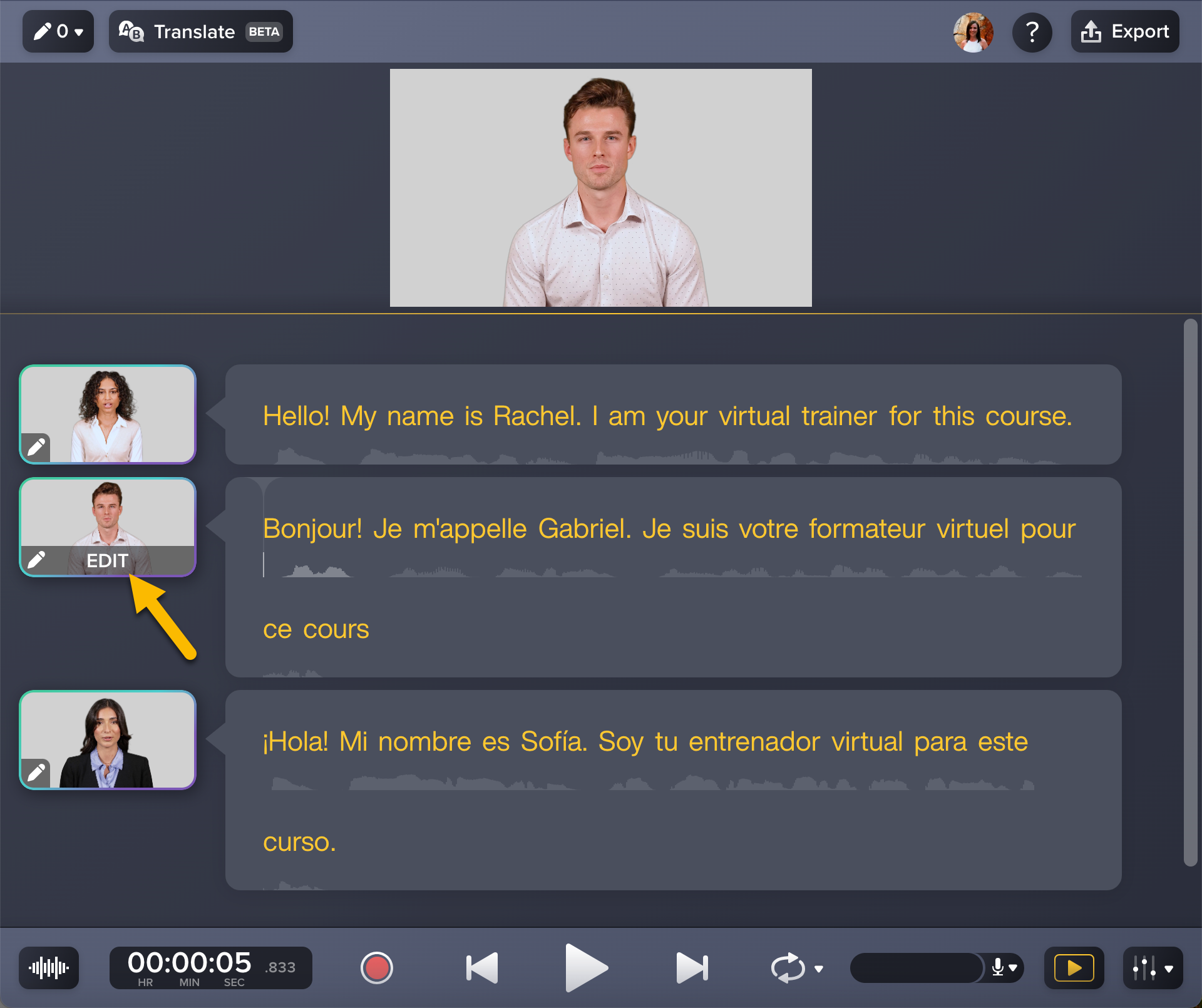
Task: Skip to previous segment
Action: point(482,968)
